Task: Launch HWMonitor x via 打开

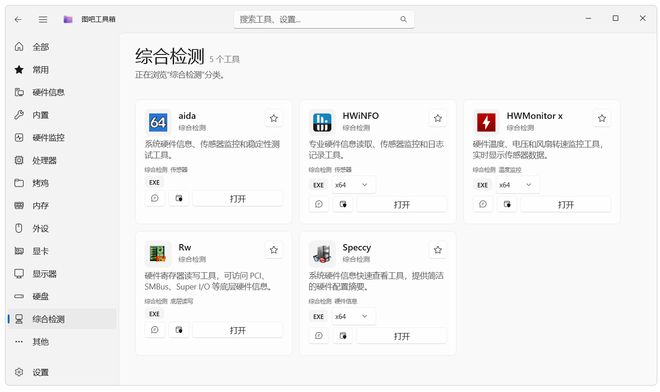Action: (566, 204)
